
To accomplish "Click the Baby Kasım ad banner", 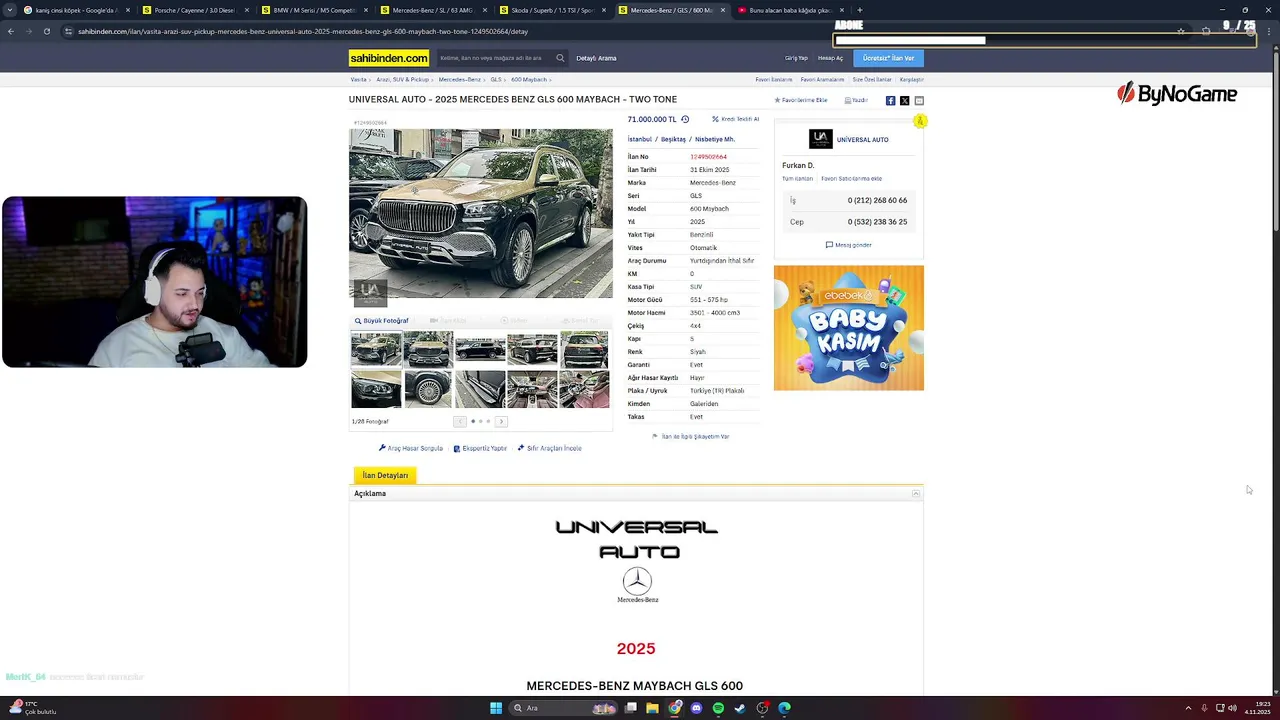I will [x=848, y=328].
